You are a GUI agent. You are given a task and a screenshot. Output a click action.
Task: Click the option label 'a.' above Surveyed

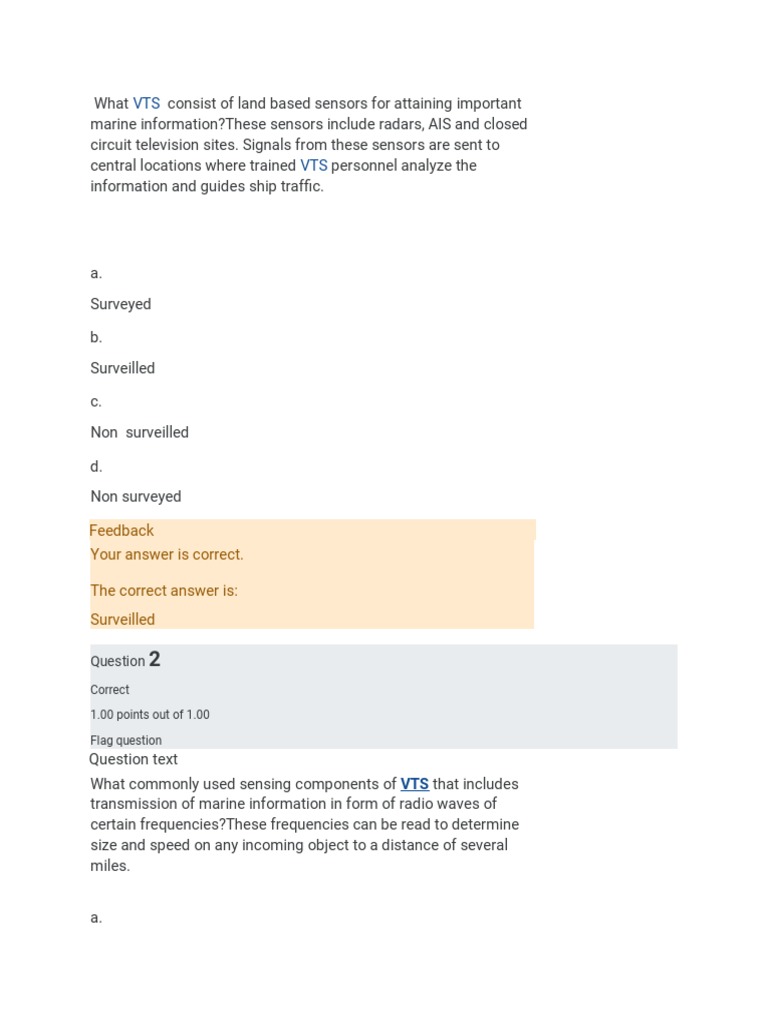(x=96, y=273)
